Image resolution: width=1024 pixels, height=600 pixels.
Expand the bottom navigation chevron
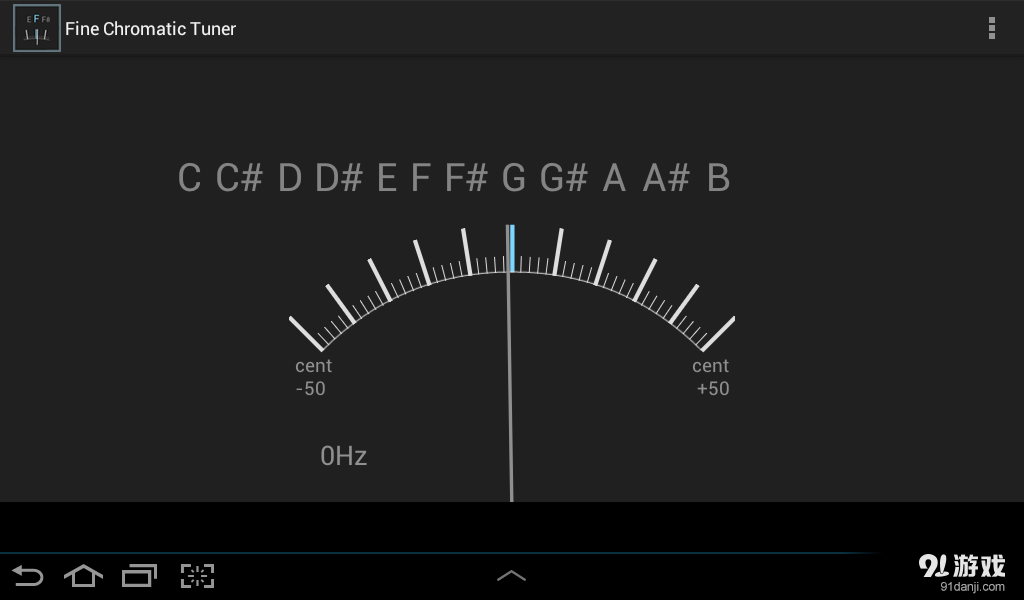tap(511, 575)
